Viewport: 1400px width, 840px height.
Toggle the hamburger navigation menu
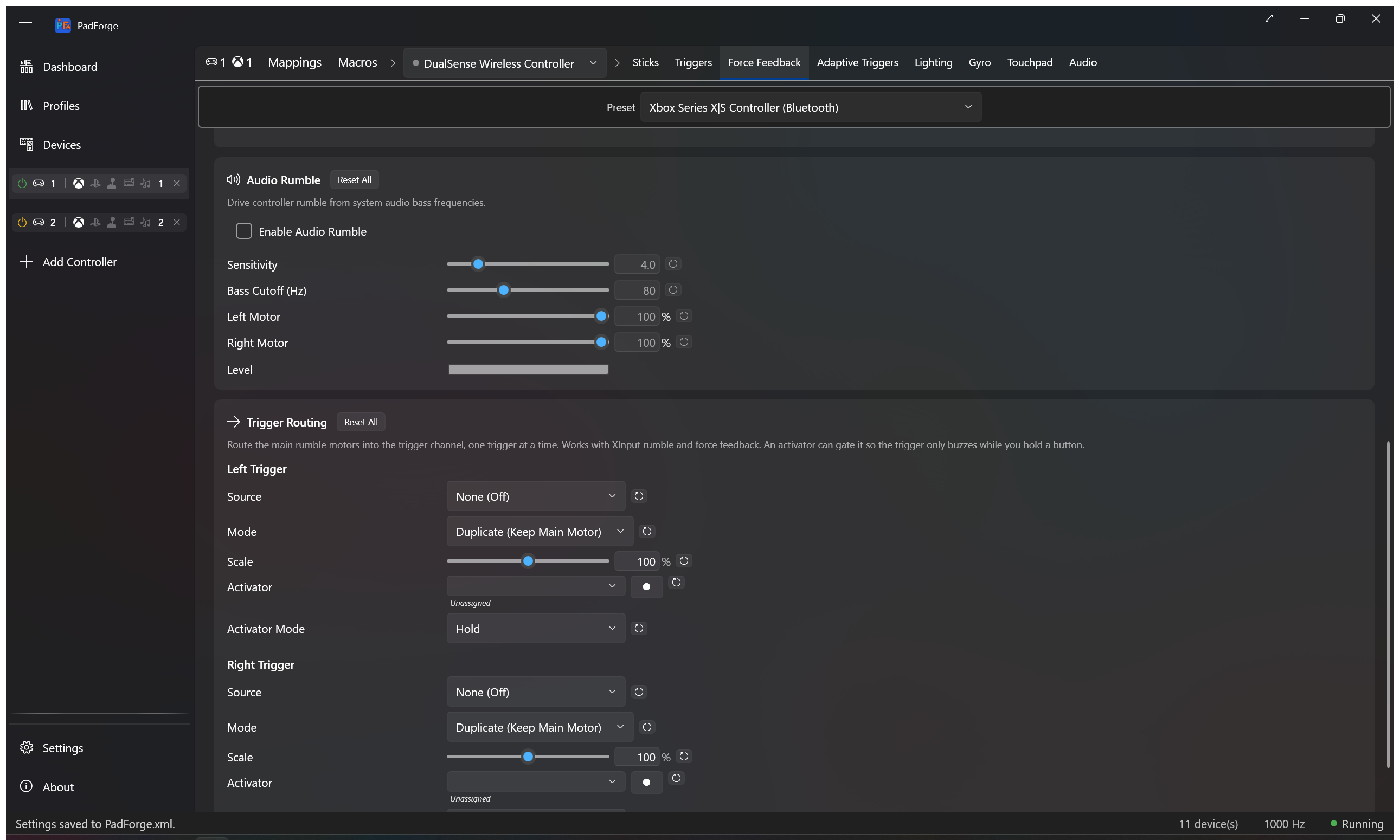pyautogui.click(x=25, y=25)
